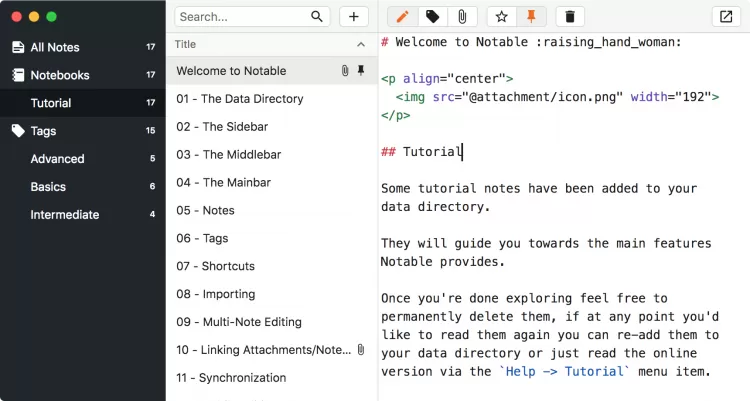Open the Welcome to Notable note

point(272,71)
